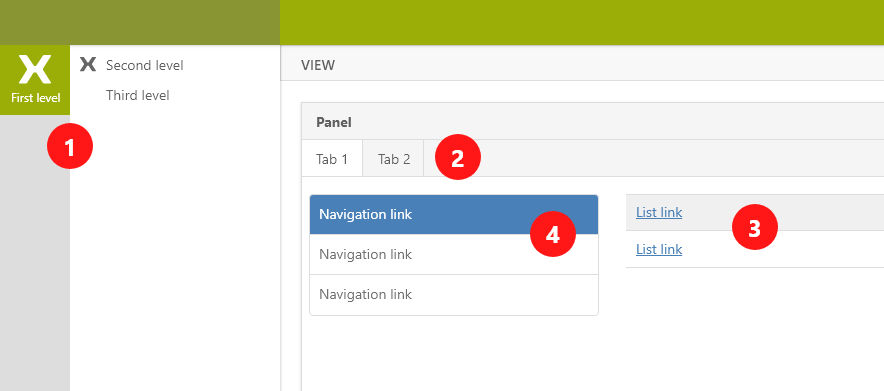This screenshot has width=884, height=391.
Task: Select the second Navigation link
Action: pyautogui.click(x=454, y=255)
